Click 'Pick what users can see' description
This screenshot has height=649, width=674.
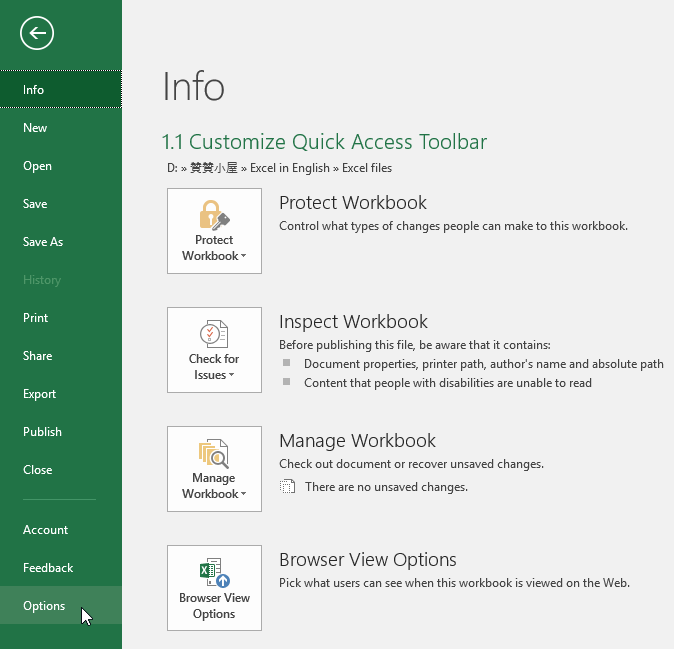(x=454, y=583)
